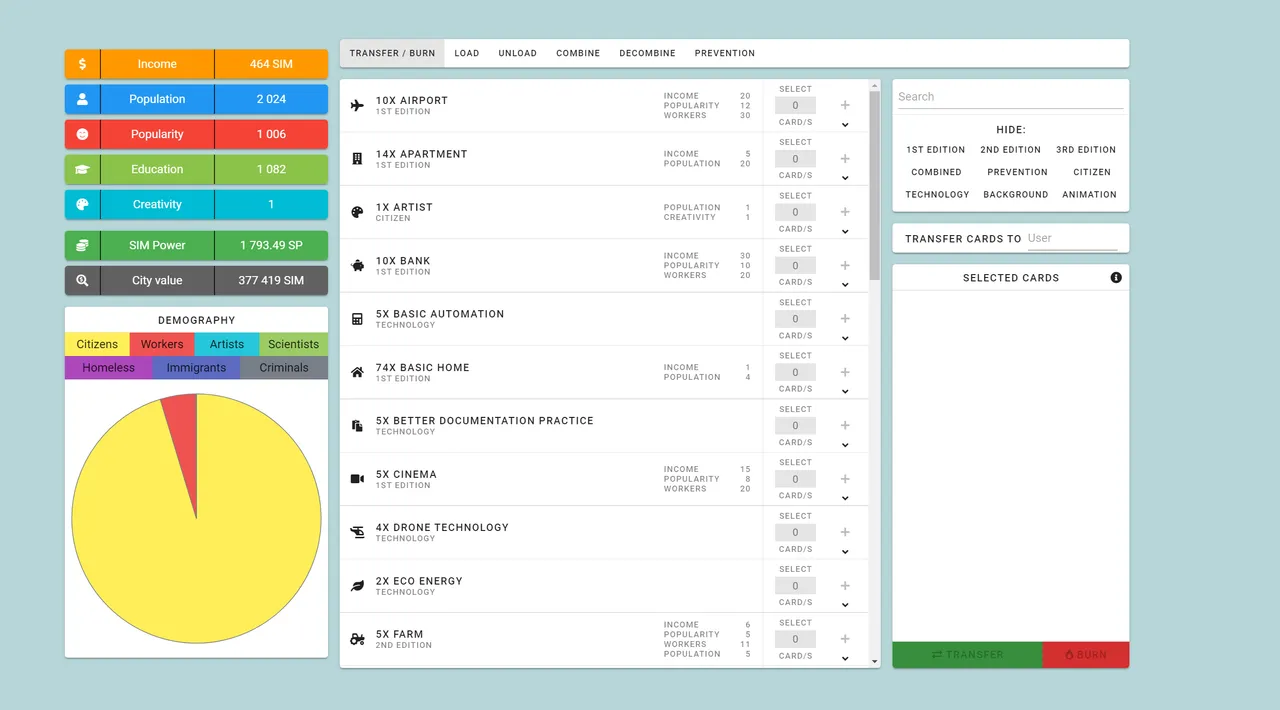The width and height of the screenshot is (1280, 710).
Task: Select the Citizens demography legend
Action: tap(97, 344)
